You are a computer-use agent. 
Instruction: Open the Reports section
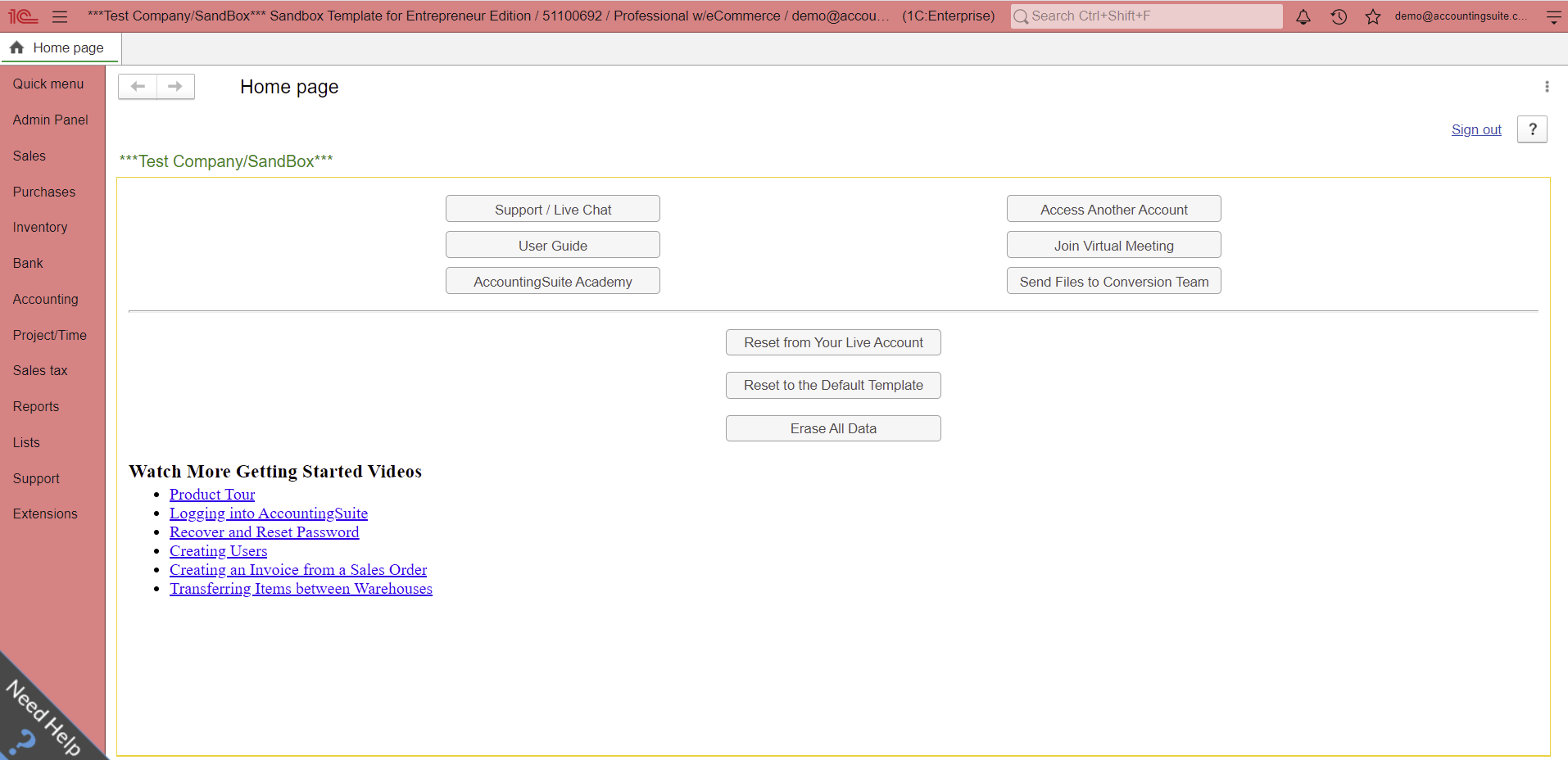coord(36,406)
